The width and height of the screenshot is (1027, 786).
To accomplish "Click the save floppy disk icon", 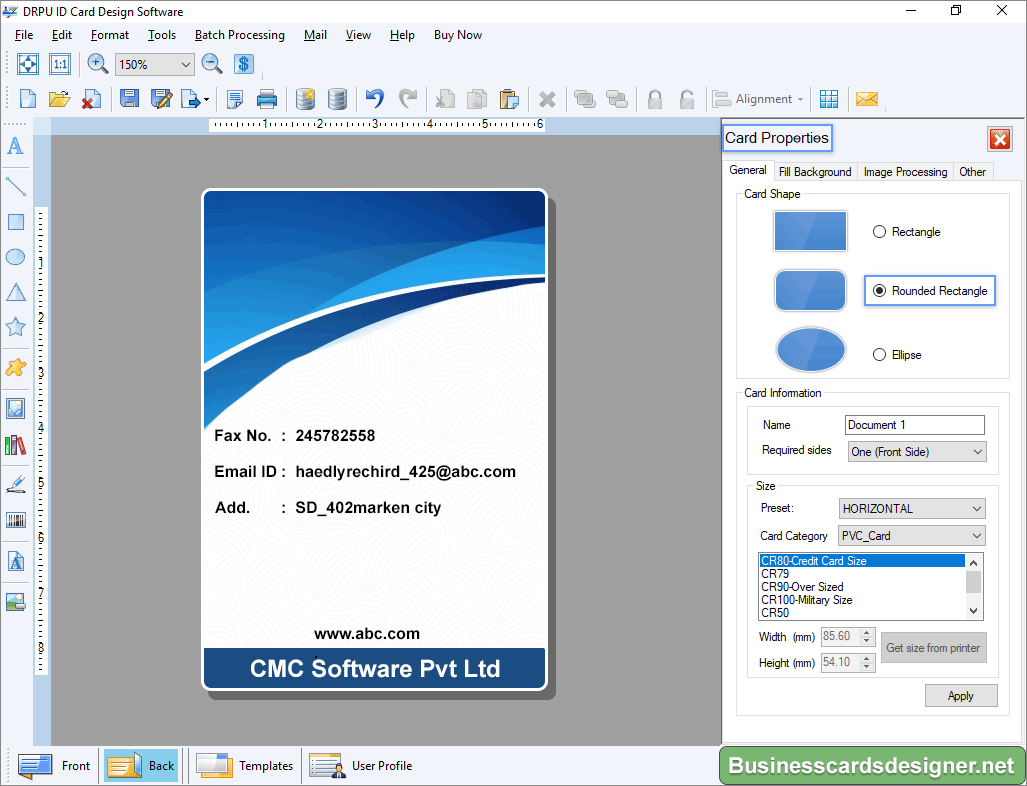I will 129,99.
